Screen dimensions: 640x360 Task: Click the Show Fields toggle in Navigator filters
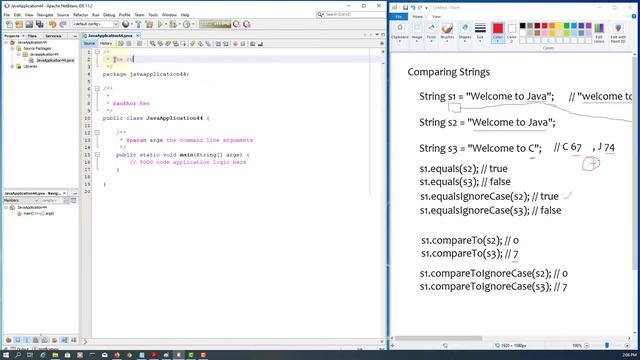[18, 340]
